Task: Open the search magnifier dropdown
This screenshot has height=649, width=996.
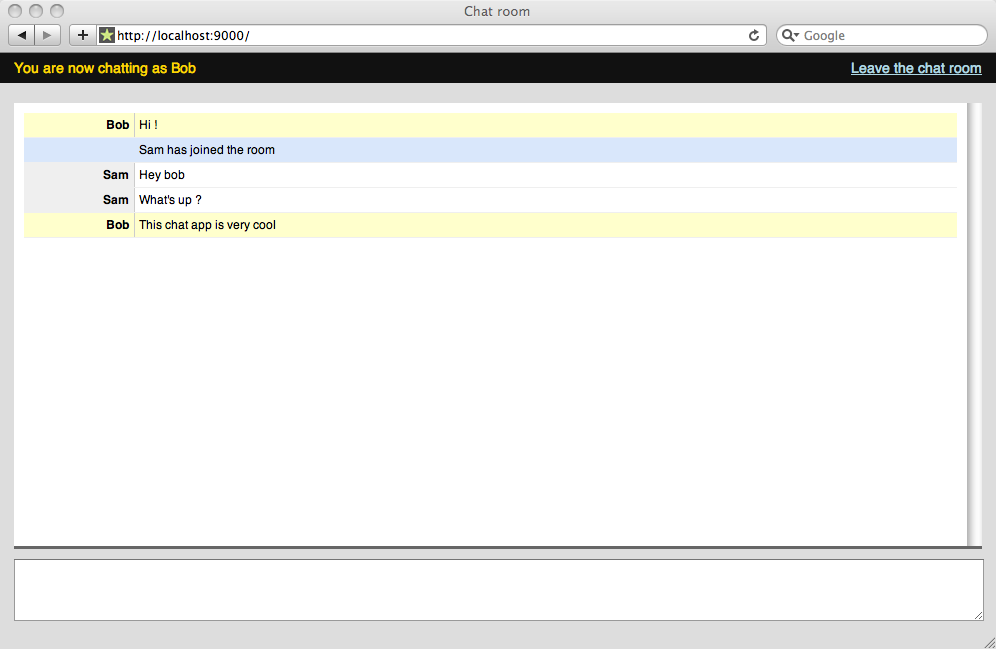Action: click(x=790, y=35)
